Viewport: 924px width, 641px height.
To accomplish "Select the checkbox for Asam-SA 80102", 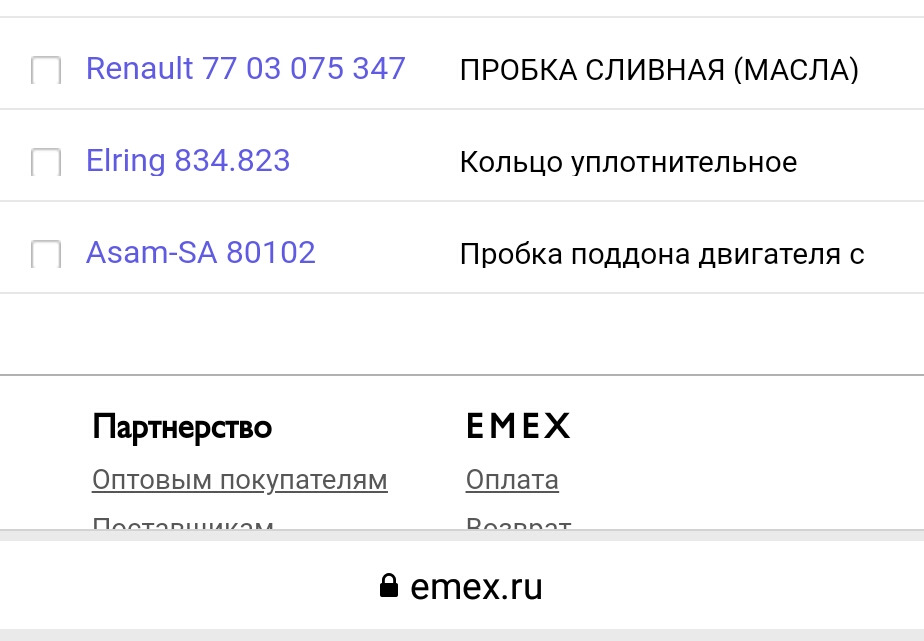I will pyautogui.click(x=44, y=253).
